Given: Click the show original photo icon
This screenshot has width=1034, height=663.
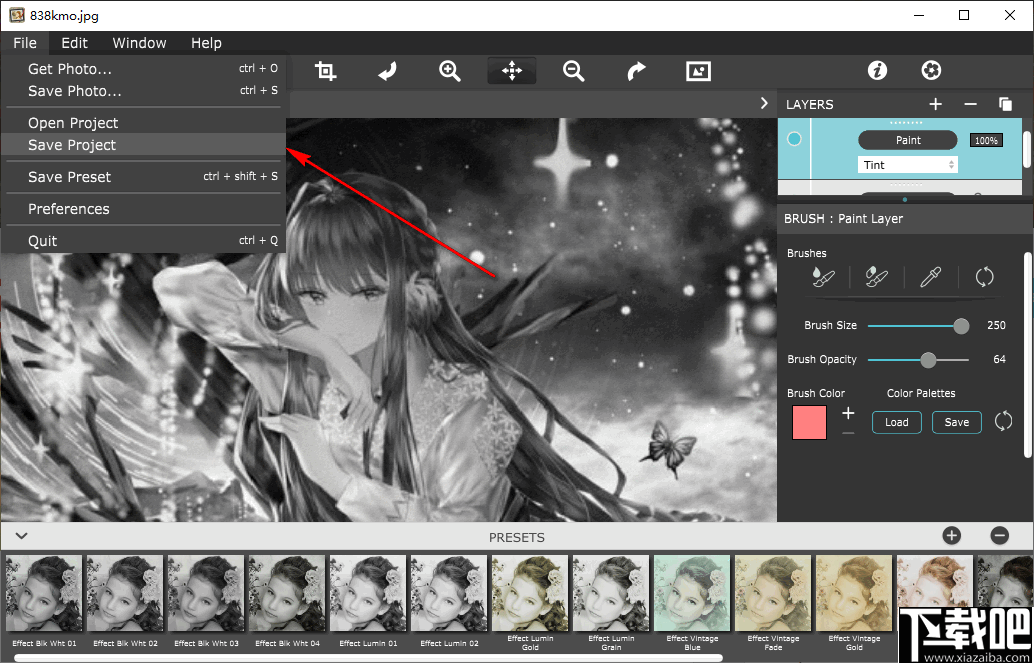Looking at the screenshot, I should pyautogui.click(x=698, y=71).
